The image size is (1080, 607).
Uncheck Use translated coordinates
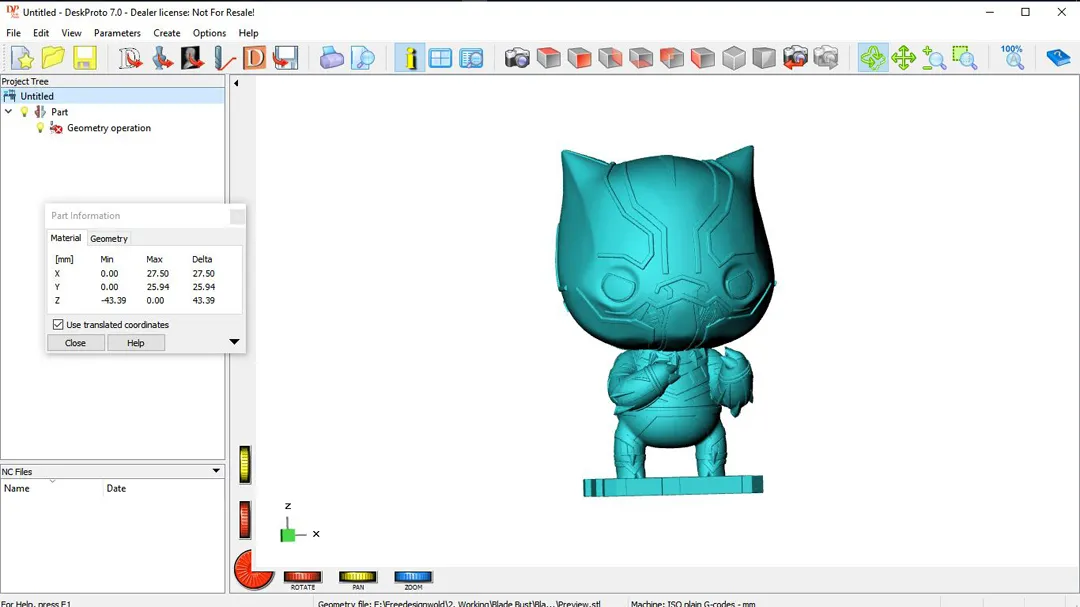(58, 325)
